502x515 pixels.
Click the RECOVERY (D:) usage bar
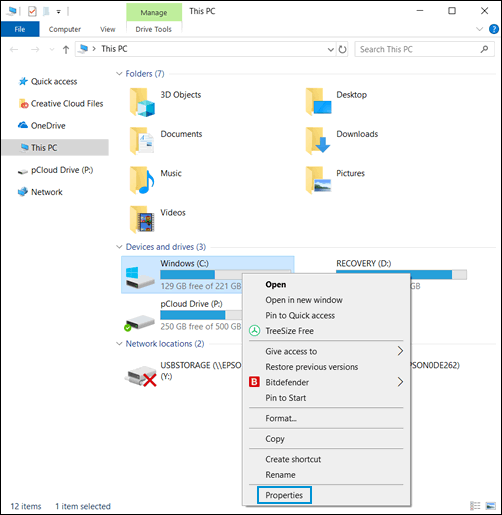tap(401, 274)
